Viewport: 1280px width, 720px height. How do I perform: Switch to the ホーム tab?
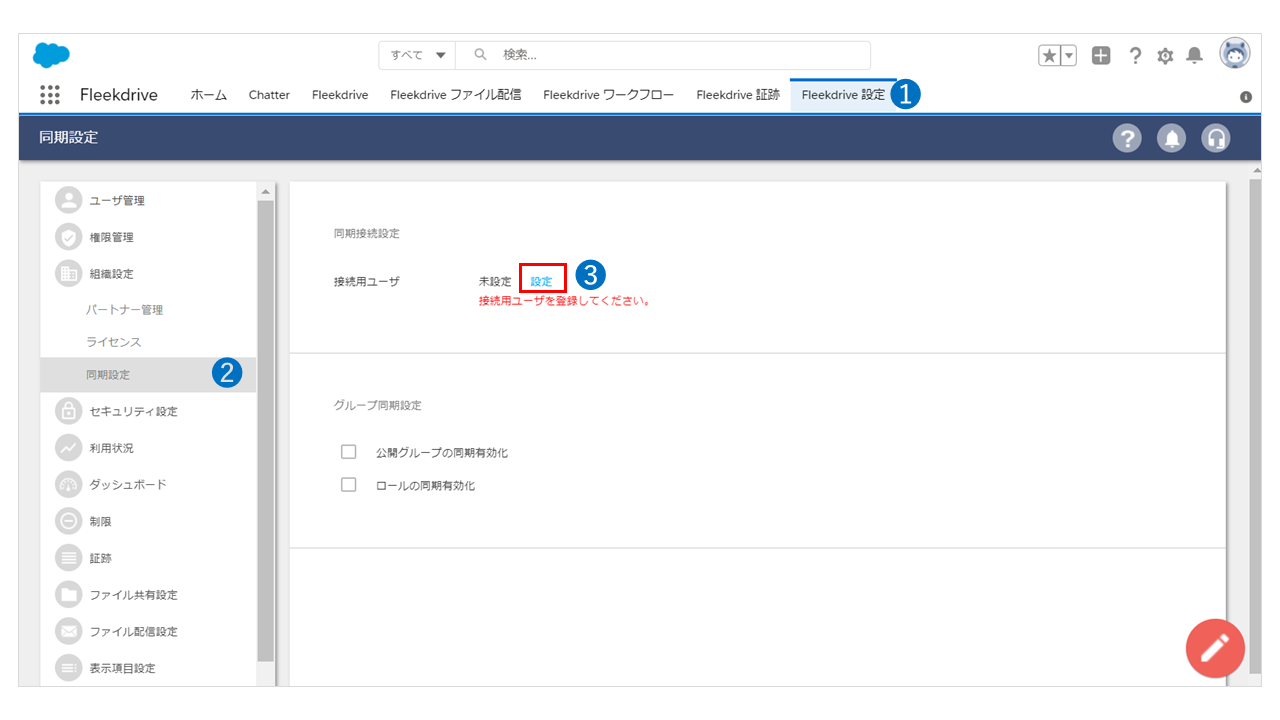point(209,95)
